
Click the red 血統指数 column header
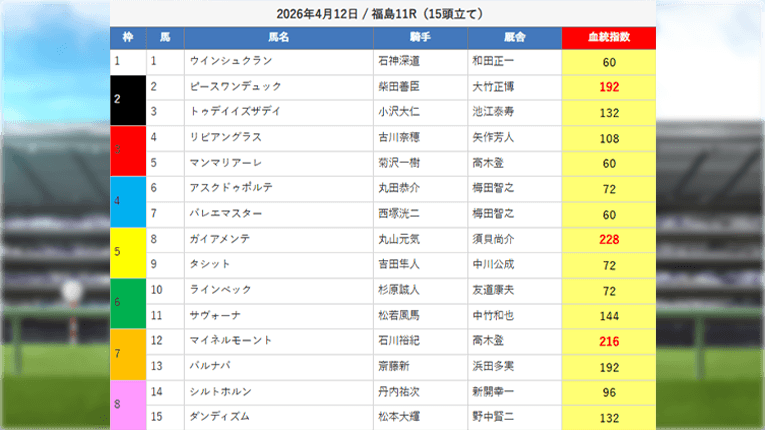pos(609,38)
